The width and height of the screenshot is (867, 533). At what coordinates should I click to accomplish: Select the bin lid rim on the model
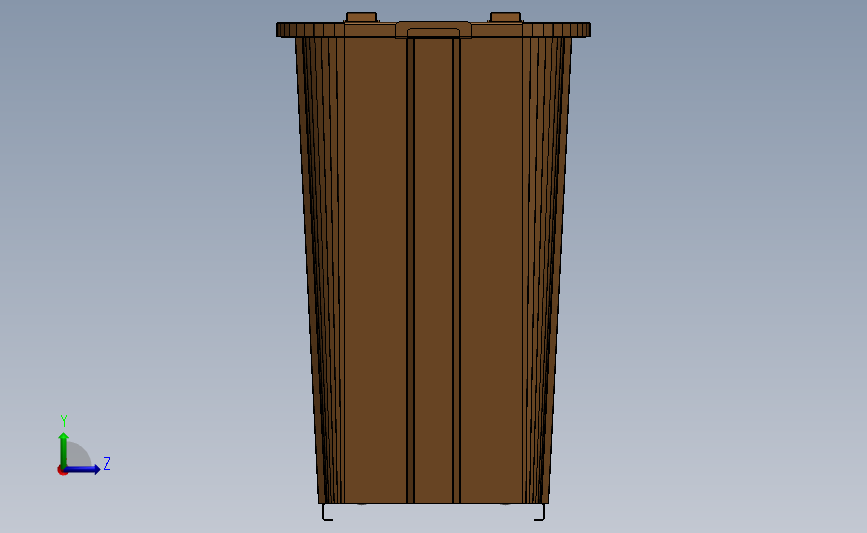[x=434, y=30]
